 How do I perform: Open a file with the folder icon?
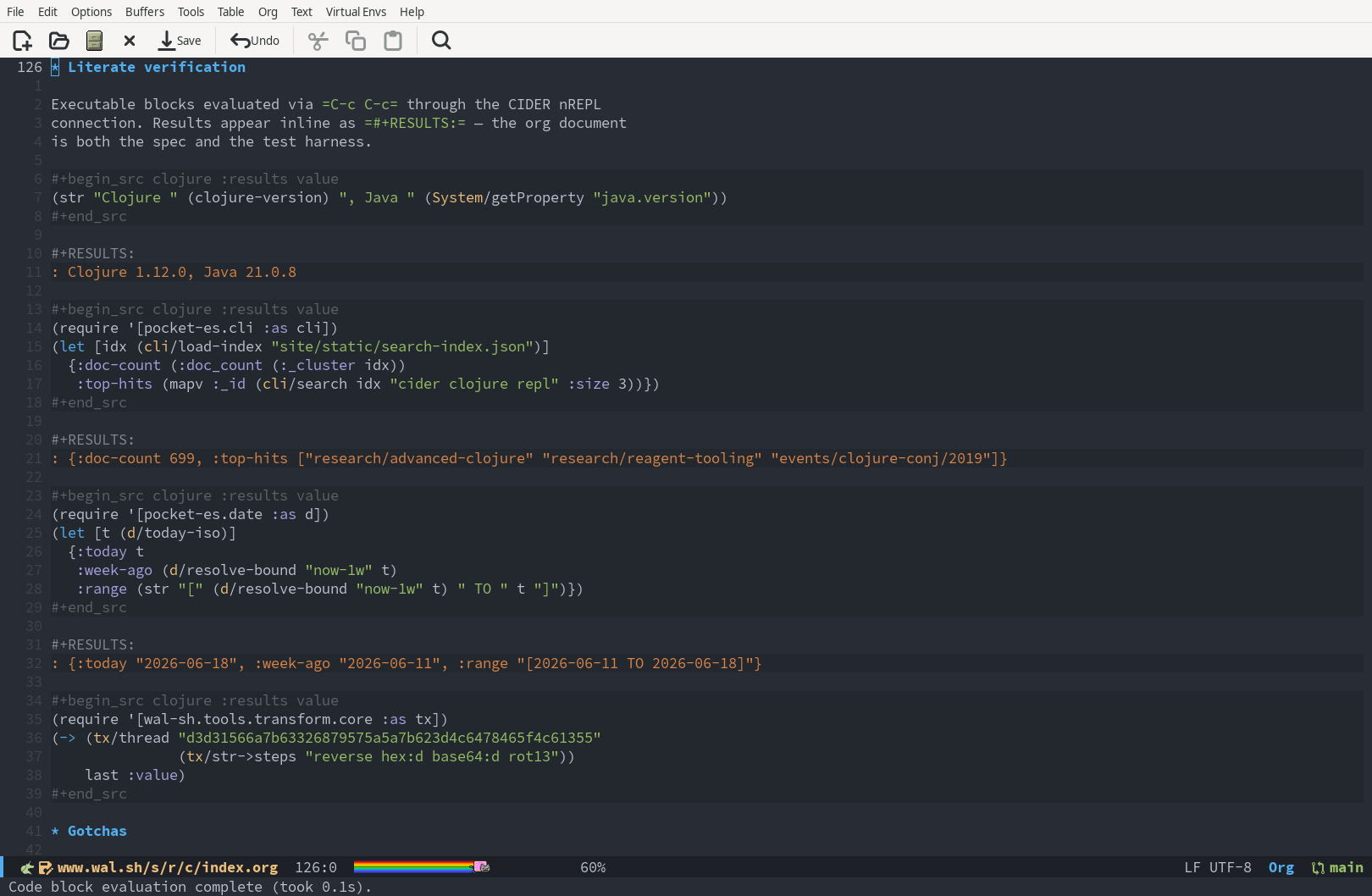(59, 41)
